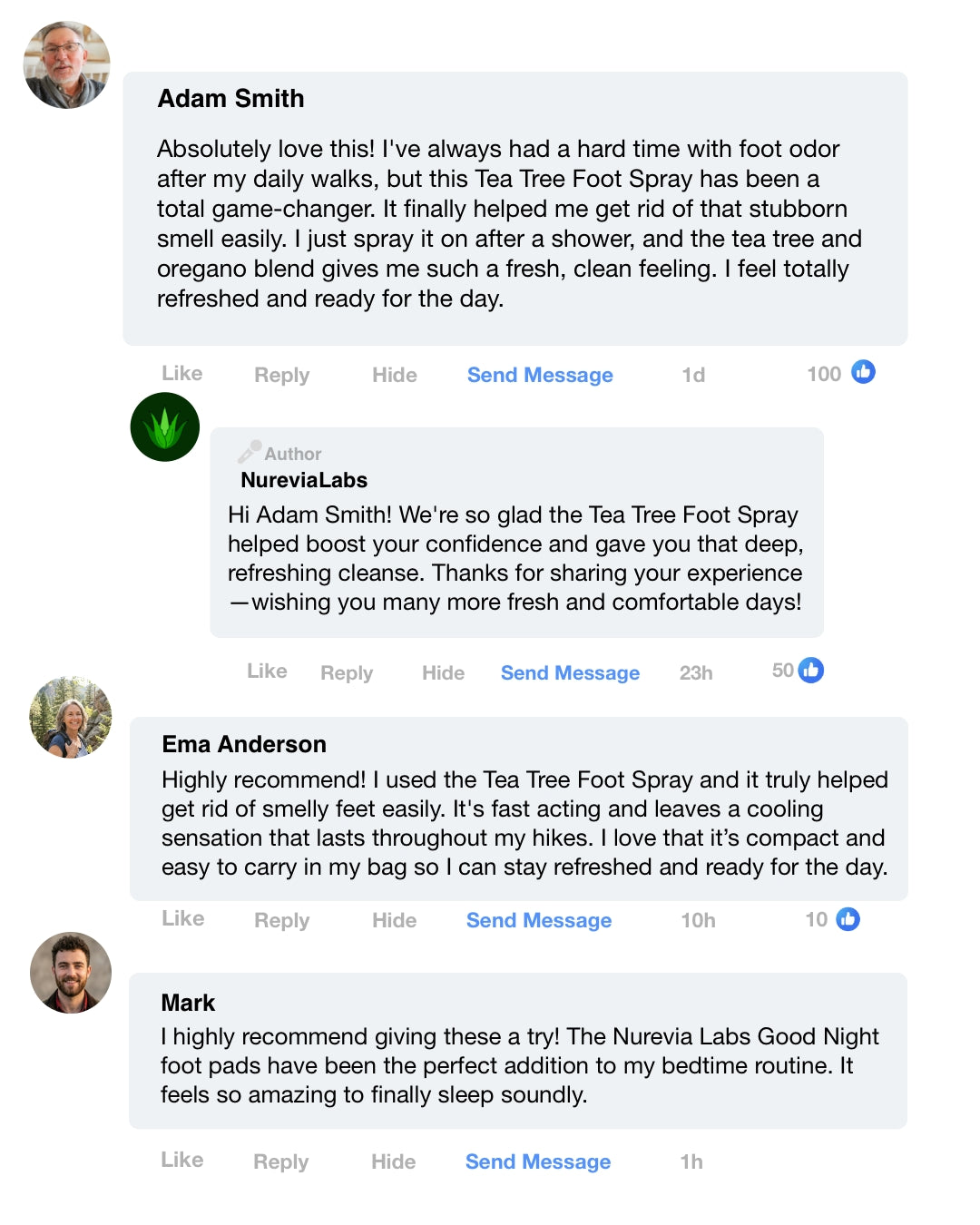Image resolution: width=980 pixels, height=1225 pixels.
Task: Click the Author pen badge icon
Action: click(250, 452)
